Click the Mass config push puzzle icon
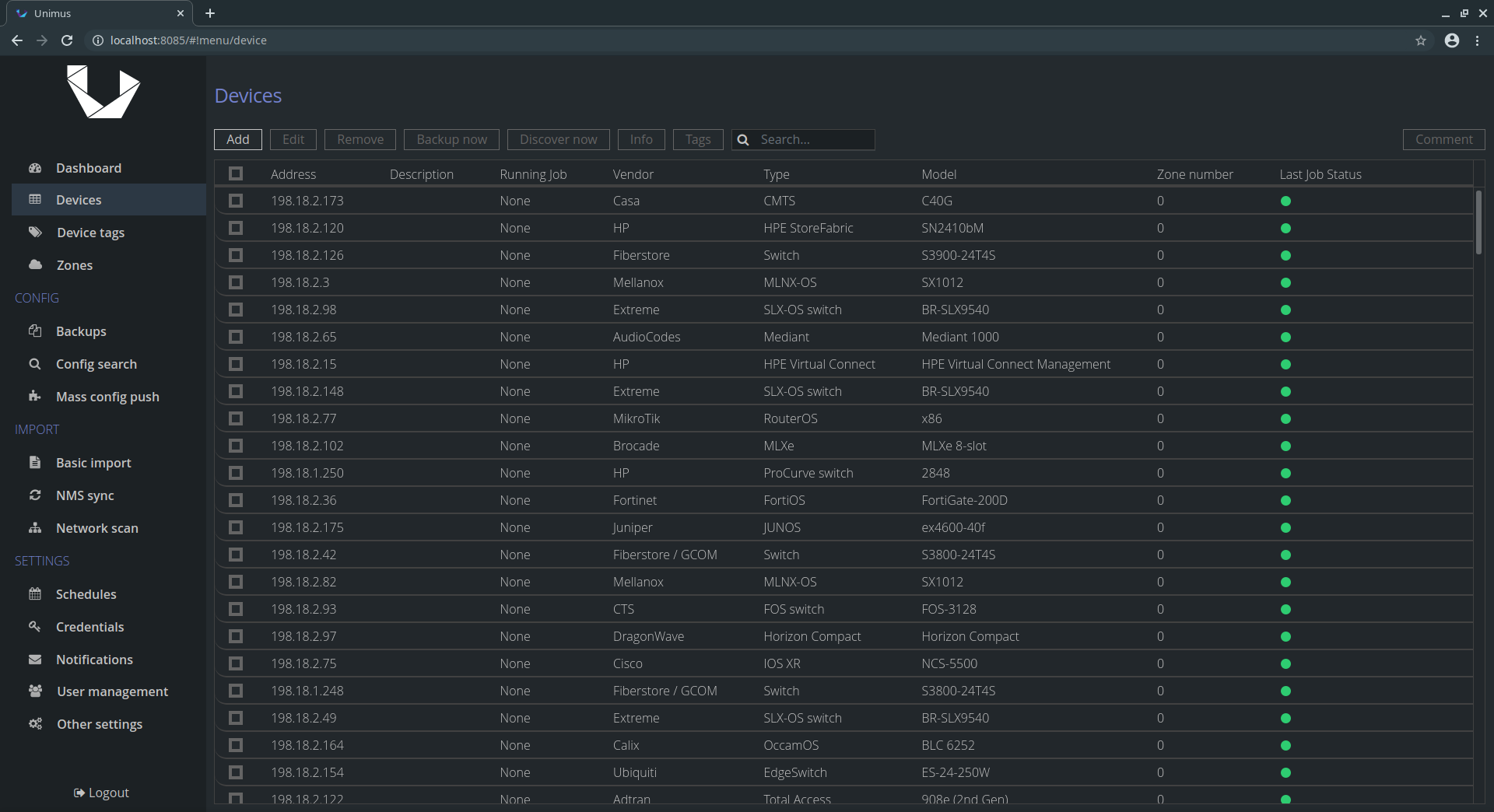The width and height of the screenshot is (1494, 812). [x=35, y=396]
